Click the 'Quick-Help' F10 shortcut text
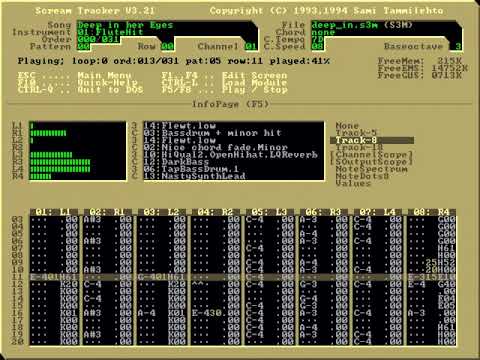480x360 pixels. point(107,82)
